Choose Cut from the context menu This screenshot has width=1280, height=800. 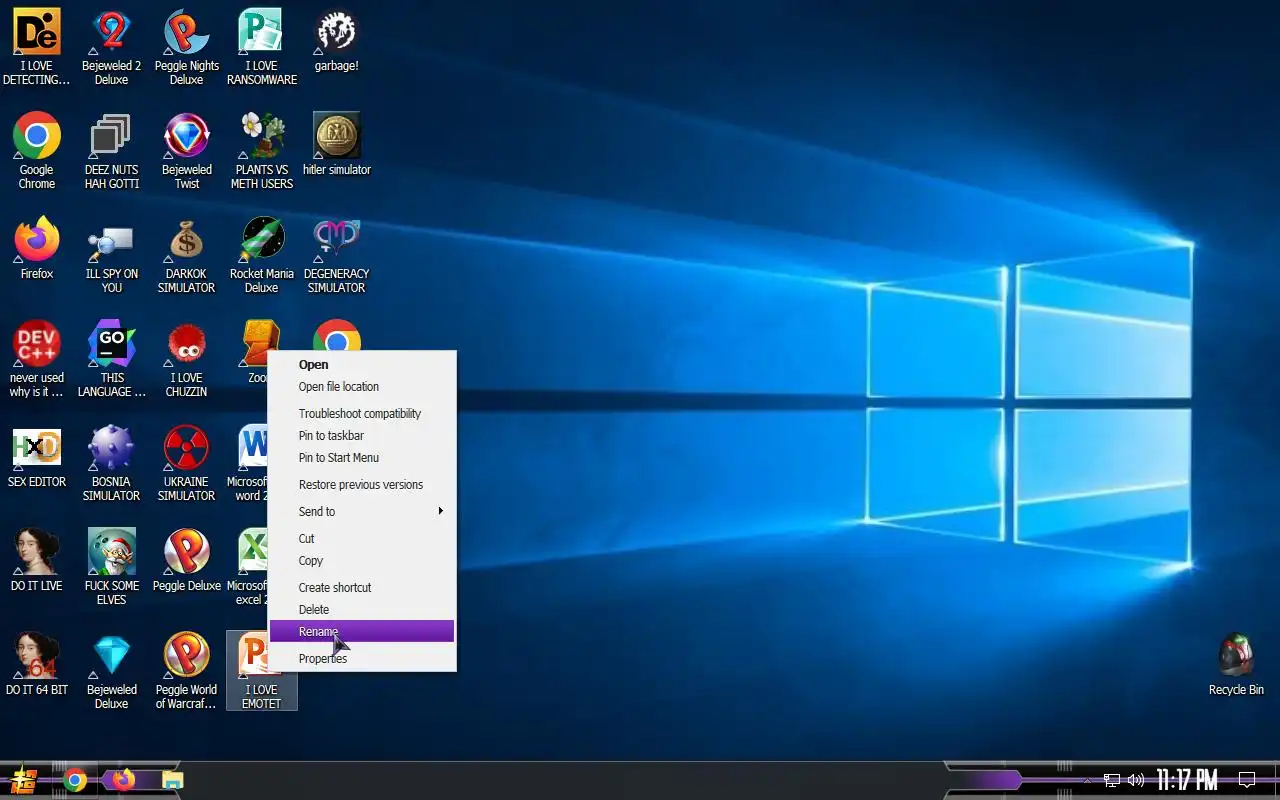[x=362, y=539]
